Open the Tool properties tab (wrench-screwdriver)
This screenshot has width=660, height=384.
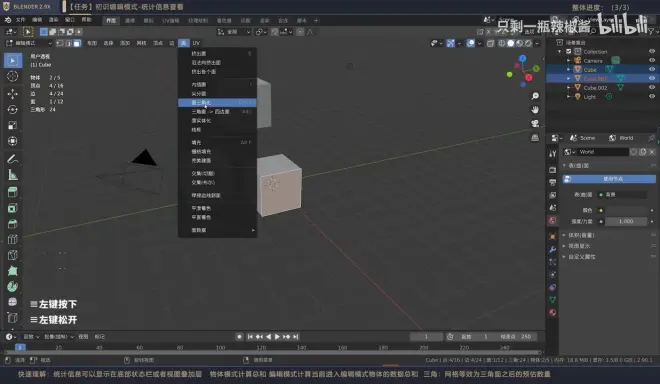(553, 154)
